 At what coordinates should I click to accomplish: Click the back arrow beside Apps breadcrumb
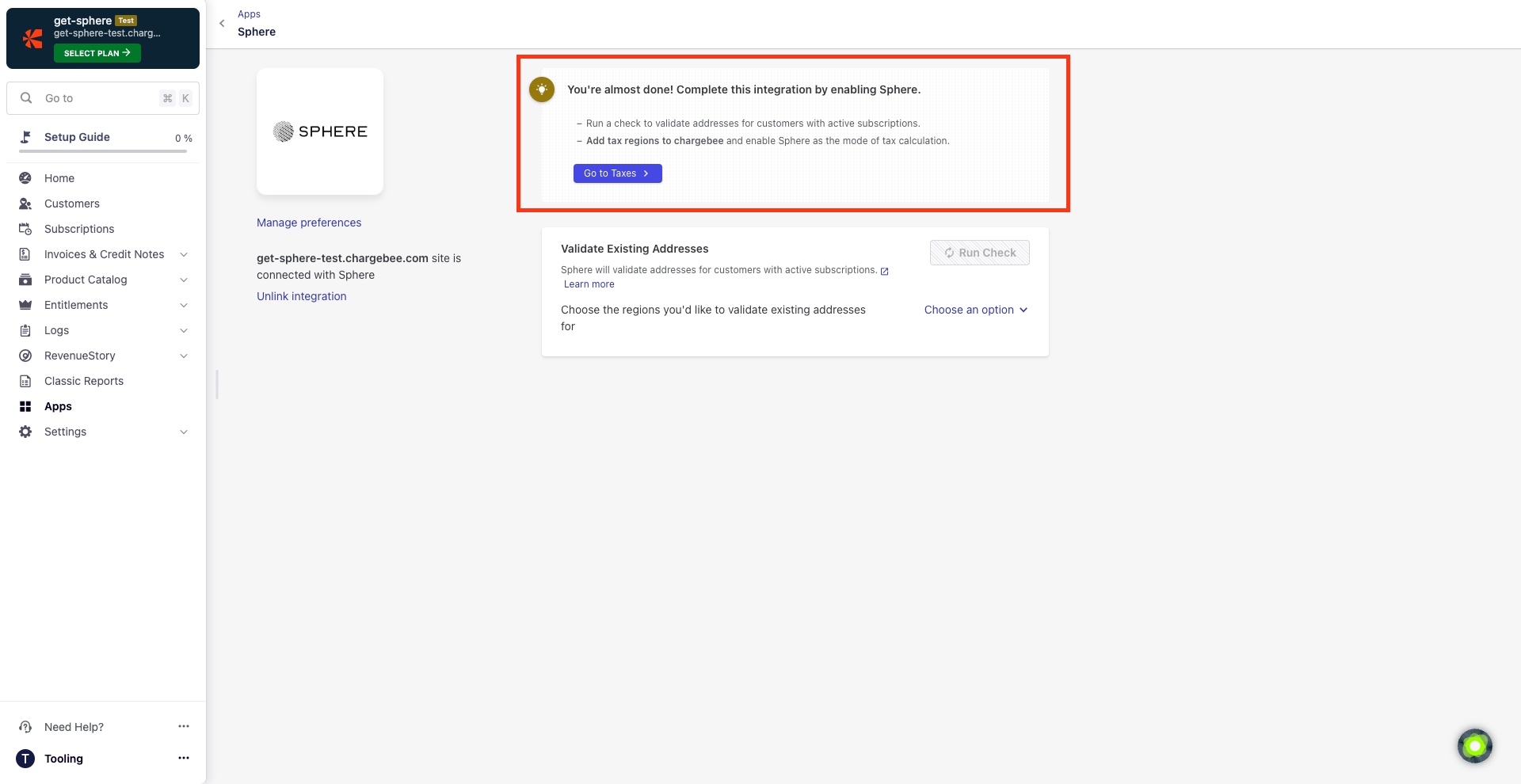(x=222, y=24)
